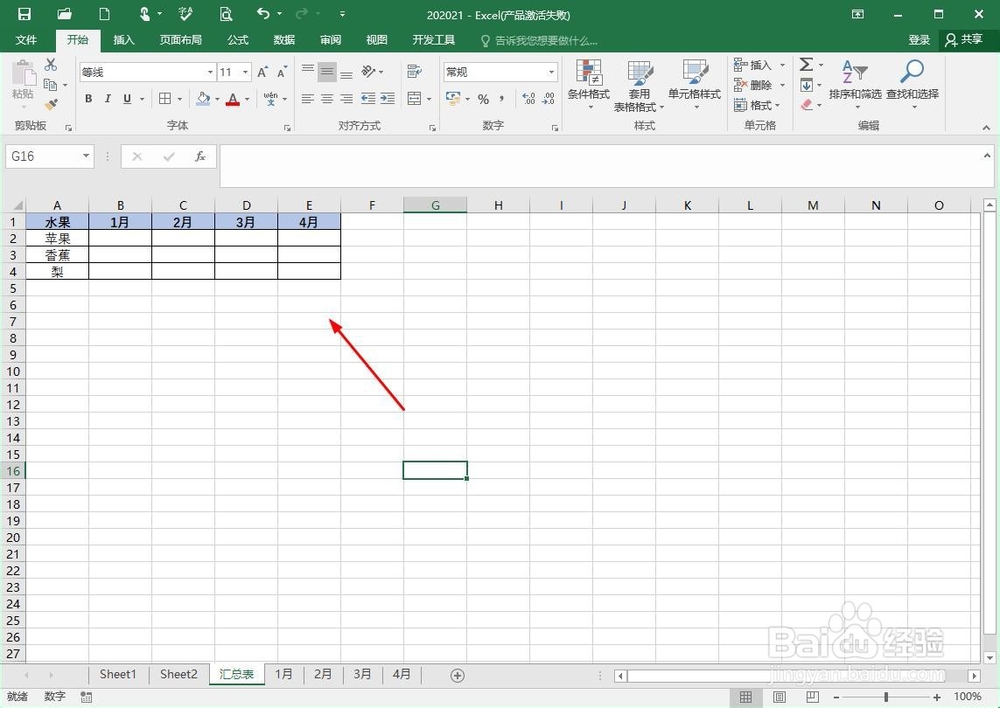Toggle Wrap Text button
Image resolution: width=1000 pixels, height=708 pixels.
click(x=415, y=71)
